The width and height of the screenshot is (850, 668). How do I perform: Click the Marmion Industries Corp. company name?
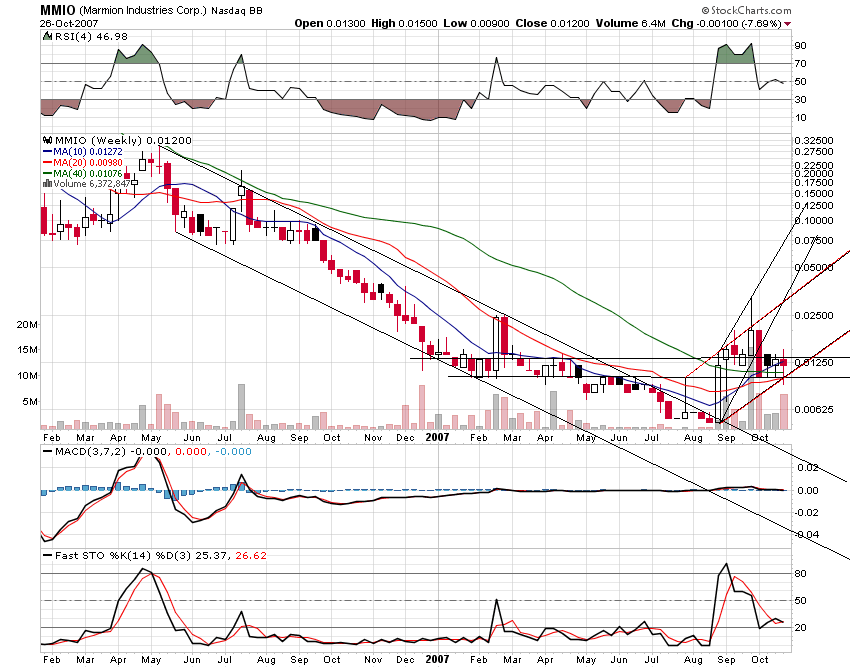[143, 10]
